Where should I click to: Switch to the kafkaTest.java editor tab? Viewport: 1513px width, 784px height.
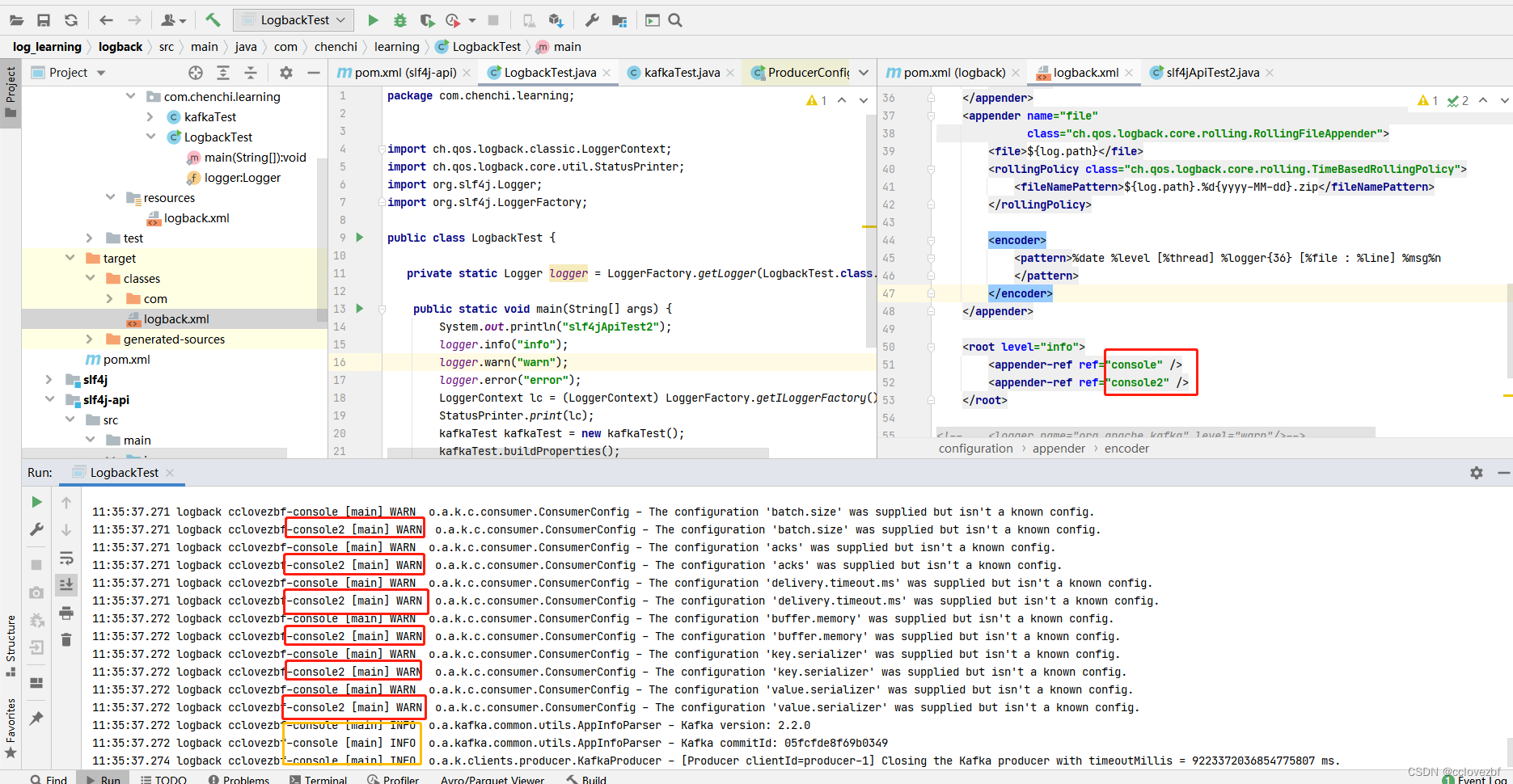pyautogui.click(x=679, y=72)
